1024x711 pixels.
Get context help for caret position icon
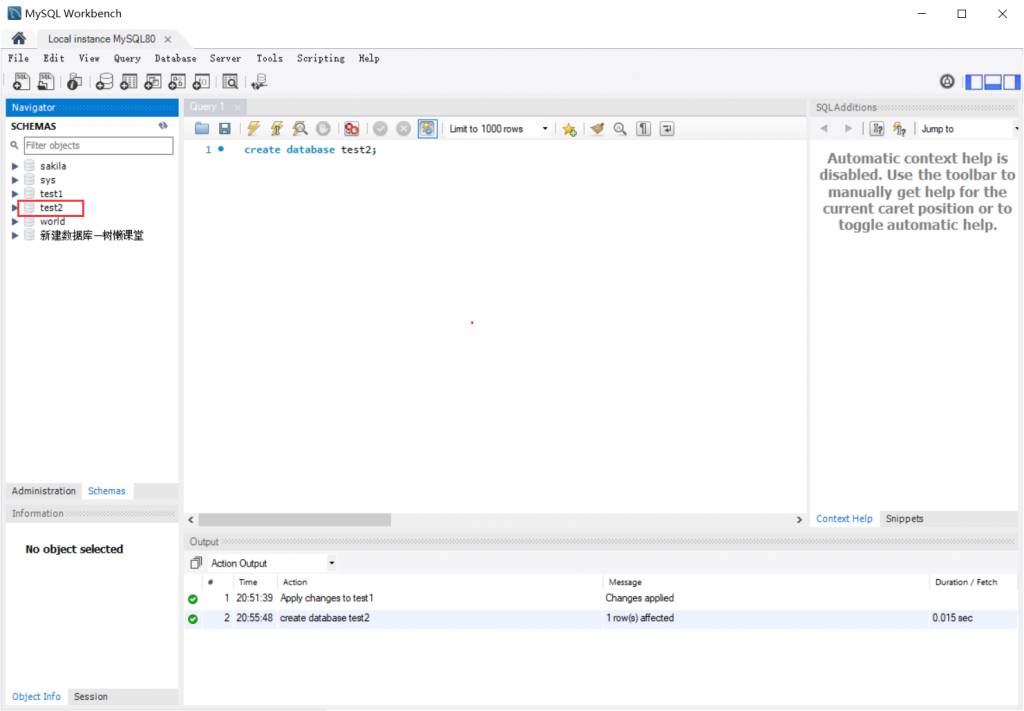[900, 129]
